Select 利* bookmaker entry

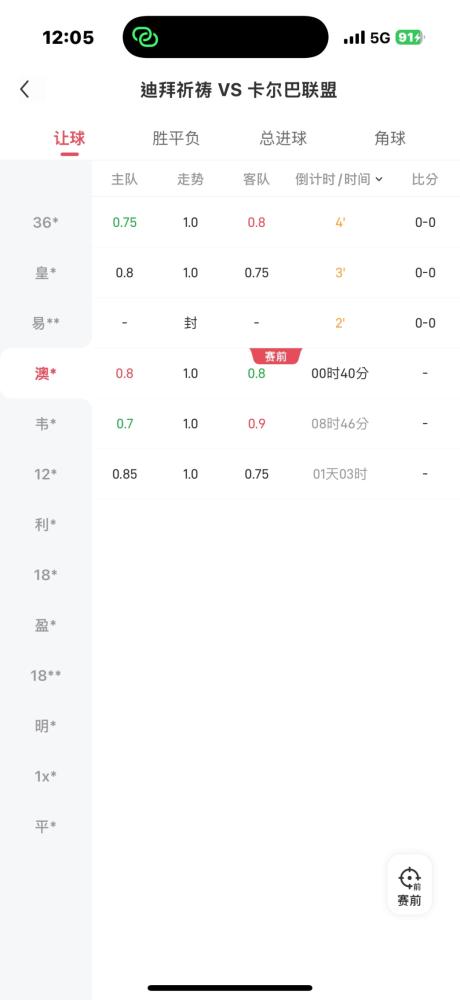click(46, 525)
